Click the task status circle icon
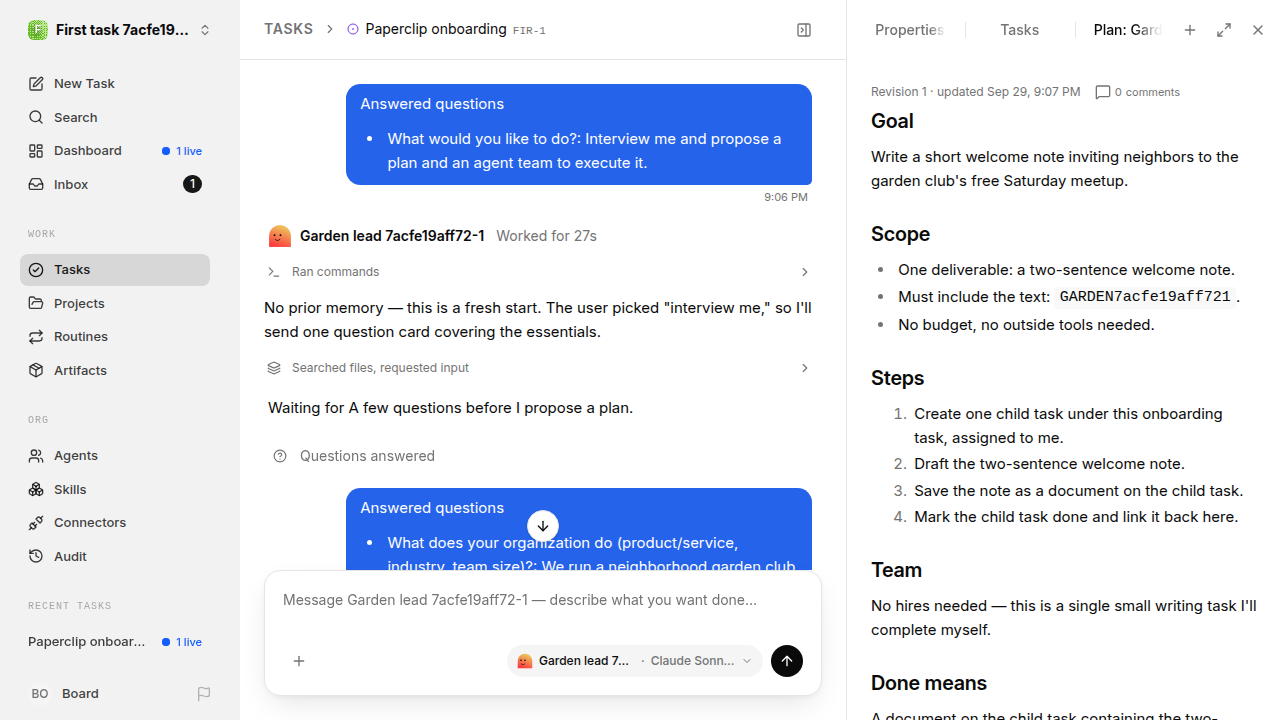 [x=352, y=30]
